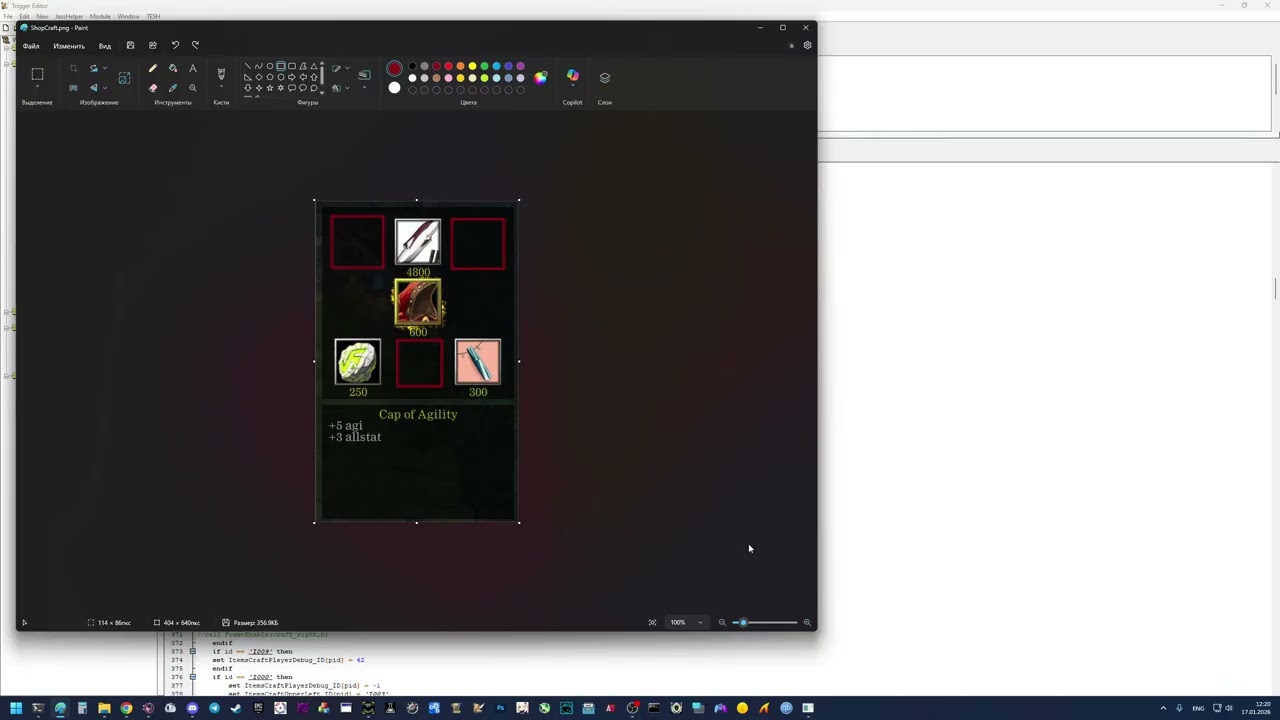Open the line size dropdown
This screenshot has width=1280, height=720.
tap(365, 87)
